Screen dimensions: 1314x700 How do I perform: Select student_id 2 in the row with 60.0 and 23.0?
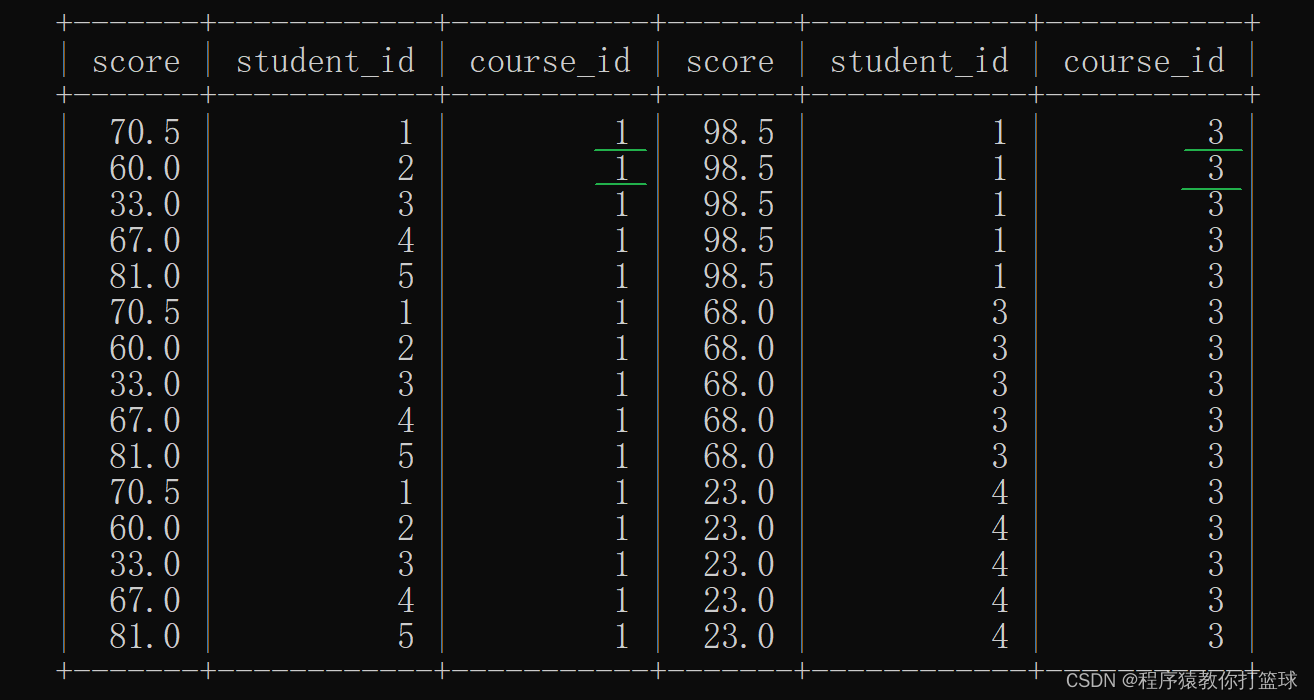(x=405, y=529)
